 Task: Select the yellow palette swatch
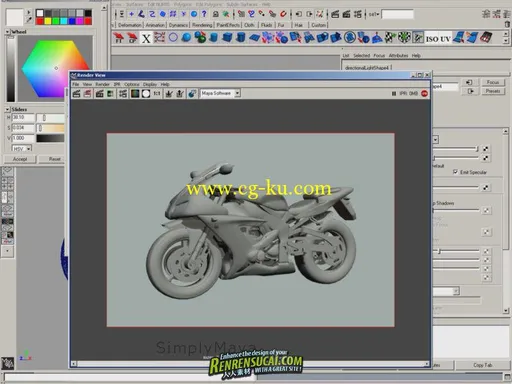[x=48, y=21]
